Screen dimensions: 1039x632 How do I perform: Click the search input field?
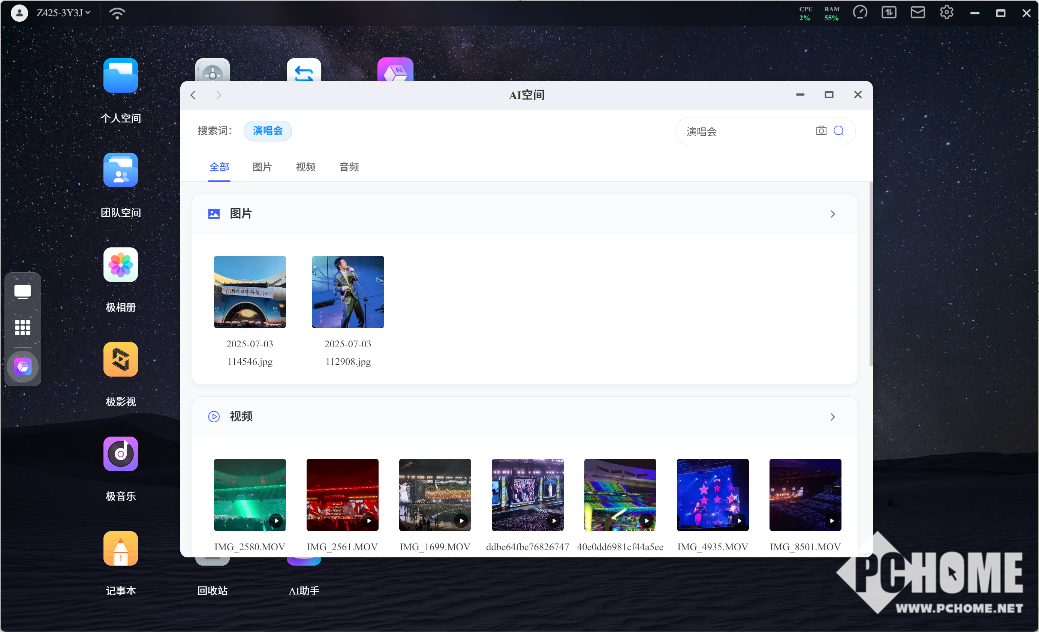[x=745, y=131]
